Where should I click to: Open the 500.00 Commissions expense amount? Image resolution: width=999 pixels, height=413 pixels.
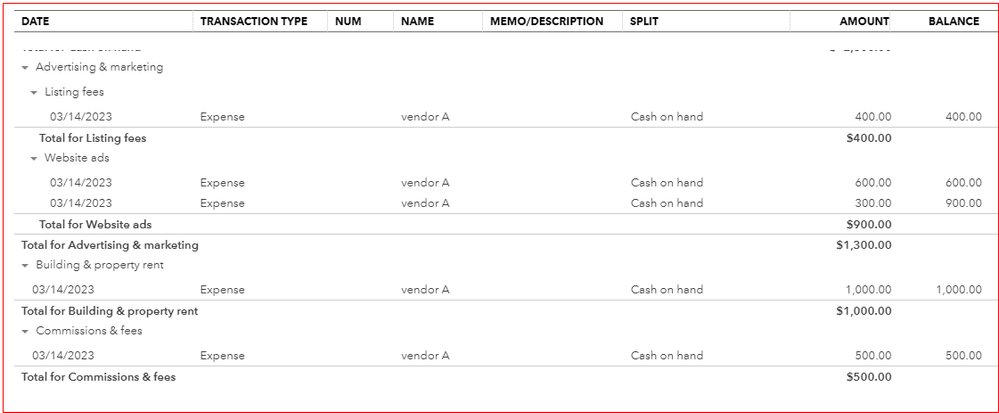[x=870, y=356]
